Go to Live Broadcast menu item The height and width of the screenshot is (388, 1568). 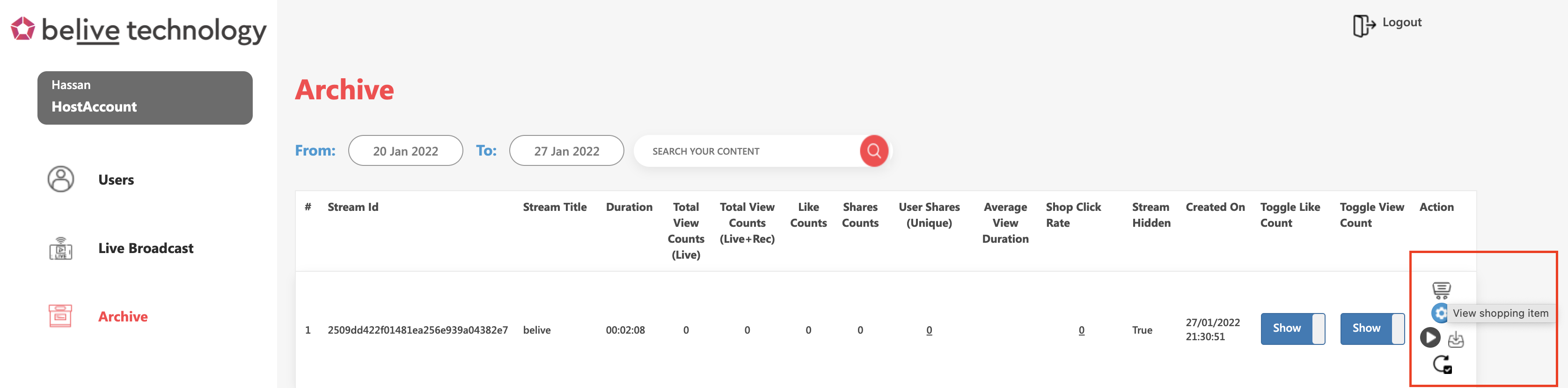[x=146, y=248]
